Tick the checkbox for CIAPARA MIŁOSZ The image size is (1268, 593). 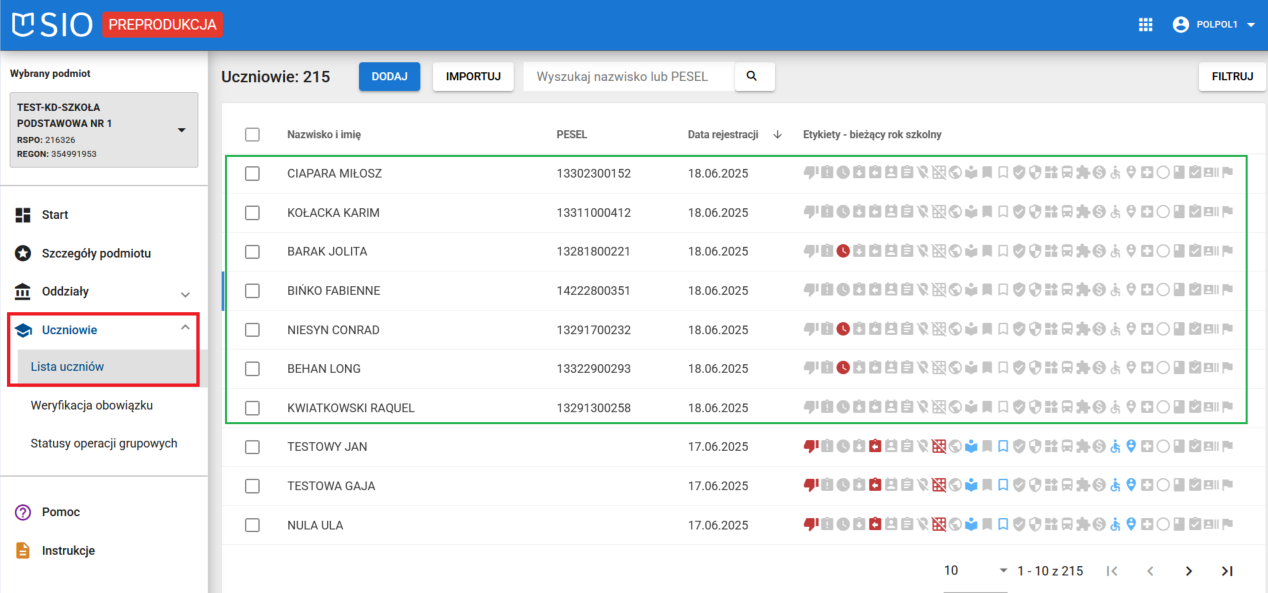point(252,174)
